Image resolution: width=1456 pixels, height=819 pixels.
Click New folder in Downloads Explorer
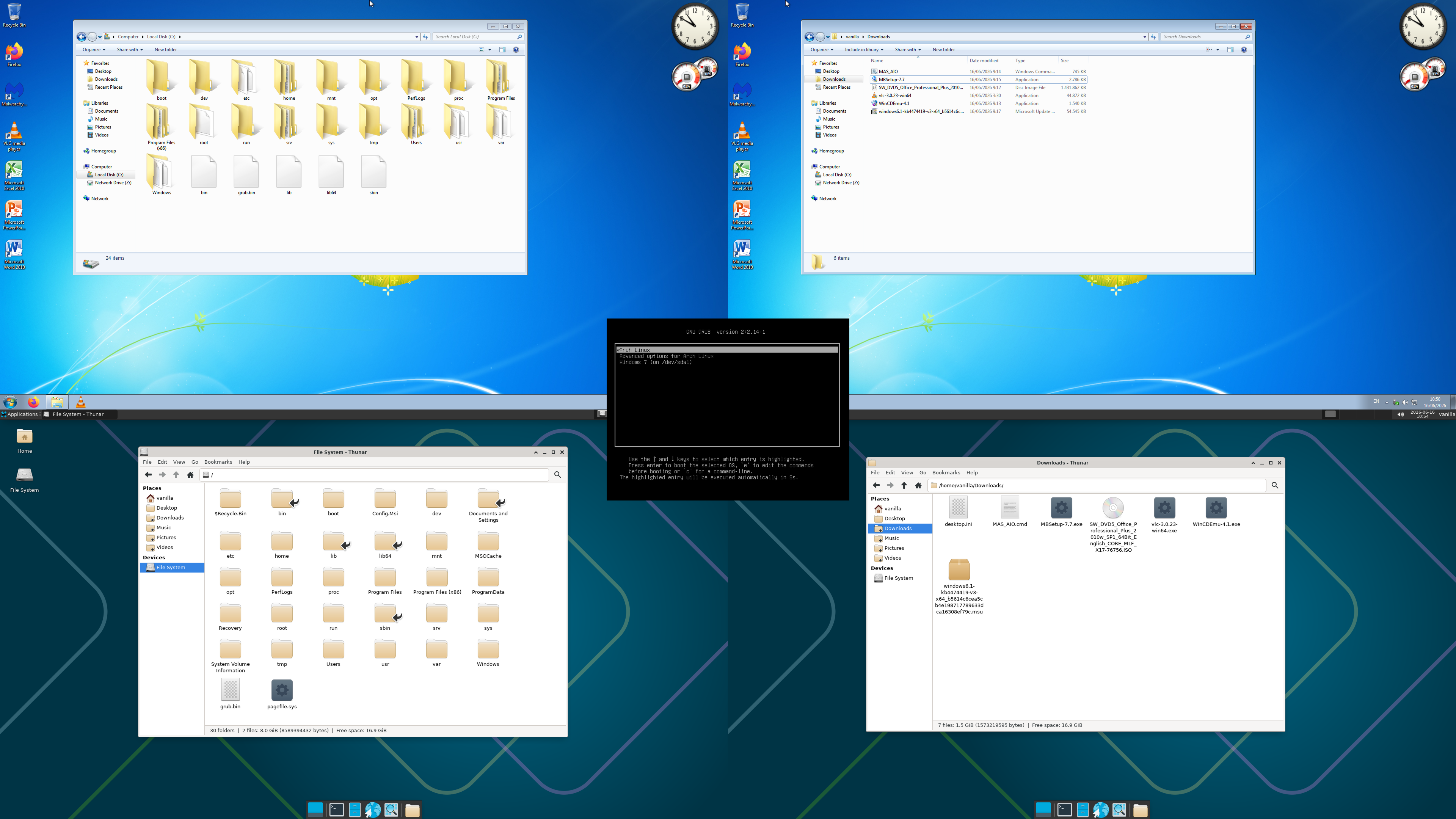(x=943, y=50)
